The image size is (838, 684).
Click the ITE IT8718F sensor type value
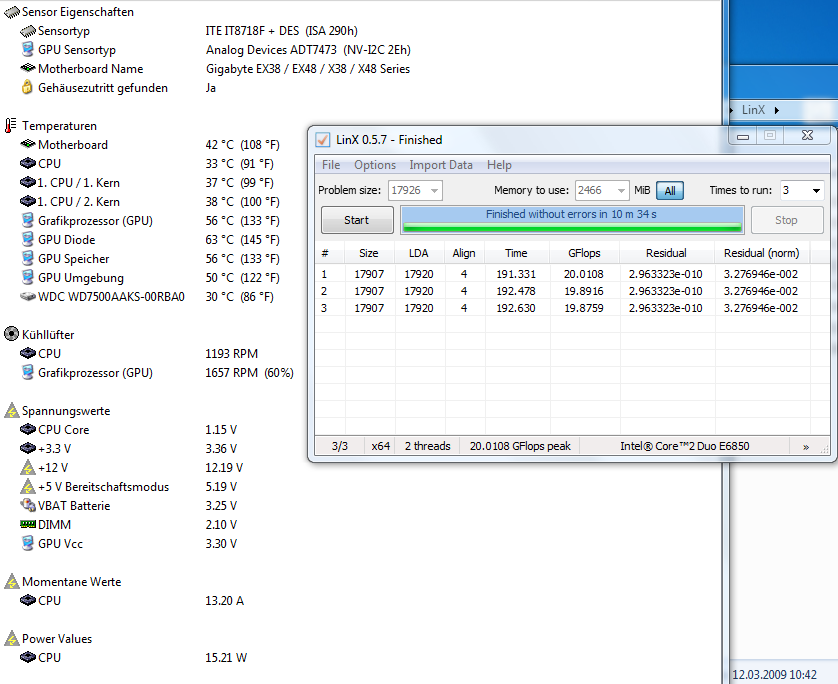282,31
